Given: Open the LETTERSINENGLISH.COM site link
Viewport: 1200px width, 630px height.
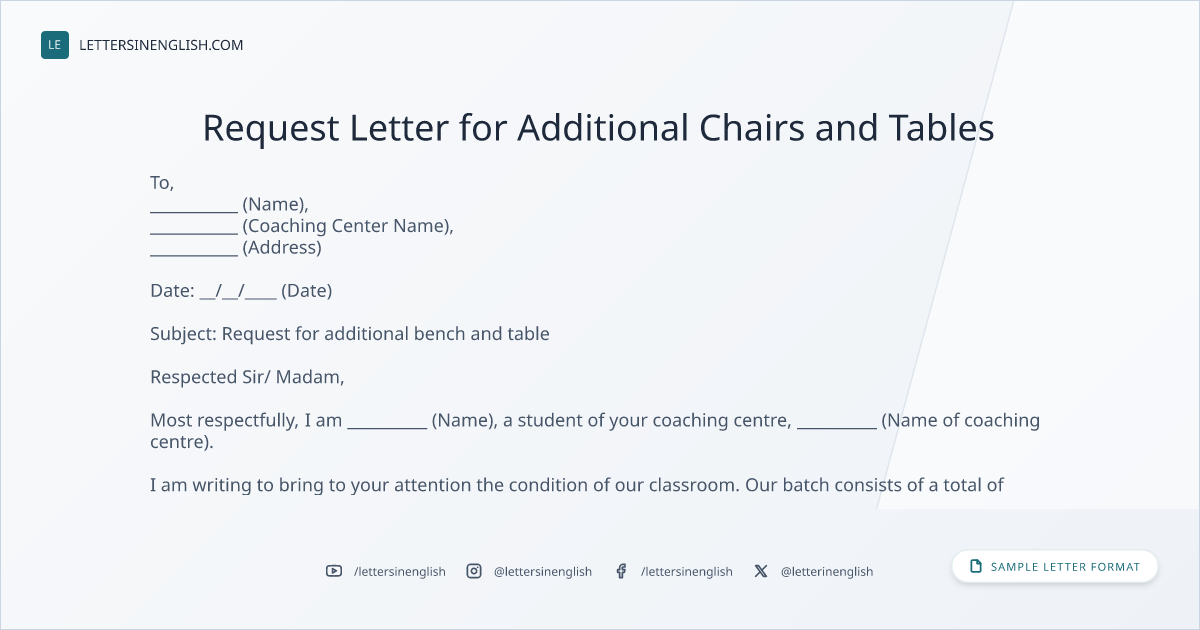Looking at the screenshot, I should (x=161, y=45).
